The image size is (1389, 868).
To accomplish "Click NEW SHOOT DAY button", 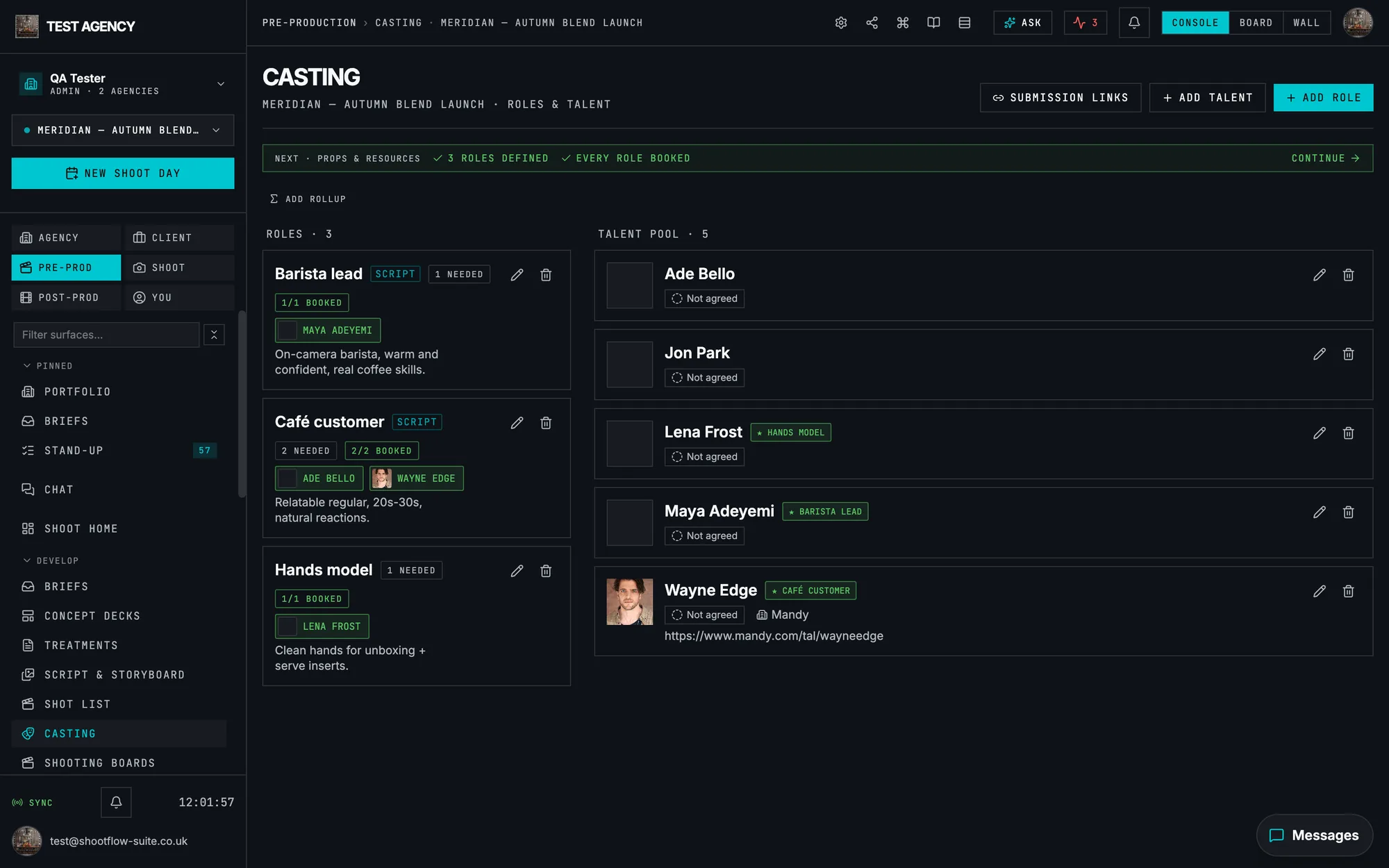I will coord(123,174).
